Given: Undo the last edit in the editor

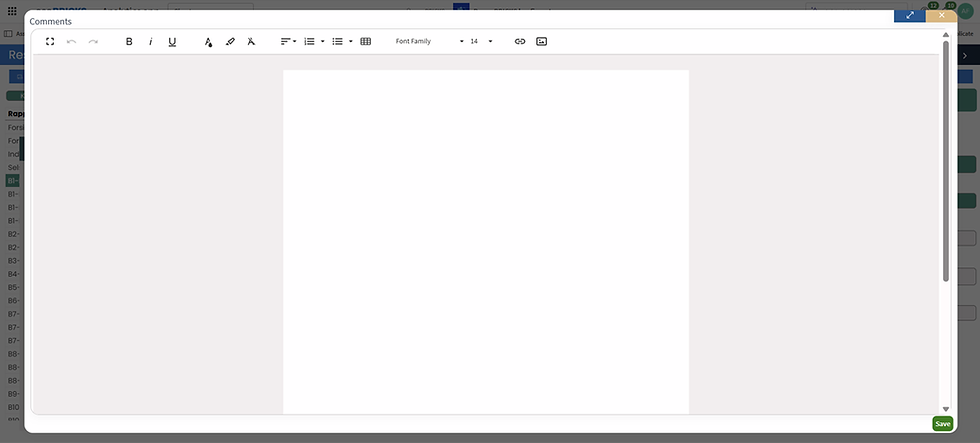Looking at the screenshot, I should tap(71, 41).
